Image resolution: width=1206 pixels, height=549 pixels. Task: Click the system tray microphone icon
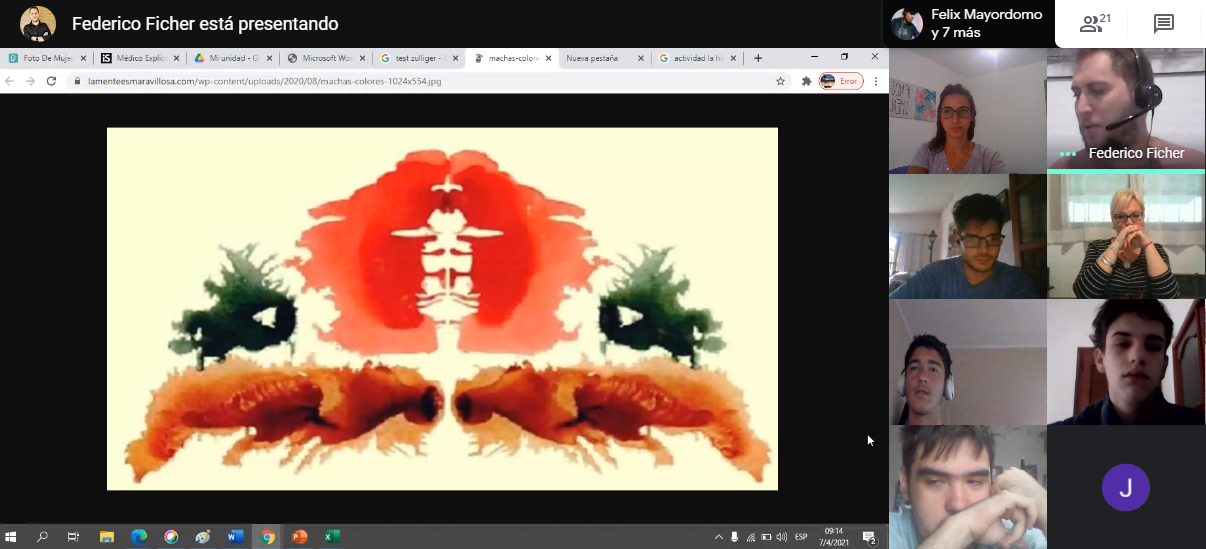pyautogui.click(x=735, y=537)
